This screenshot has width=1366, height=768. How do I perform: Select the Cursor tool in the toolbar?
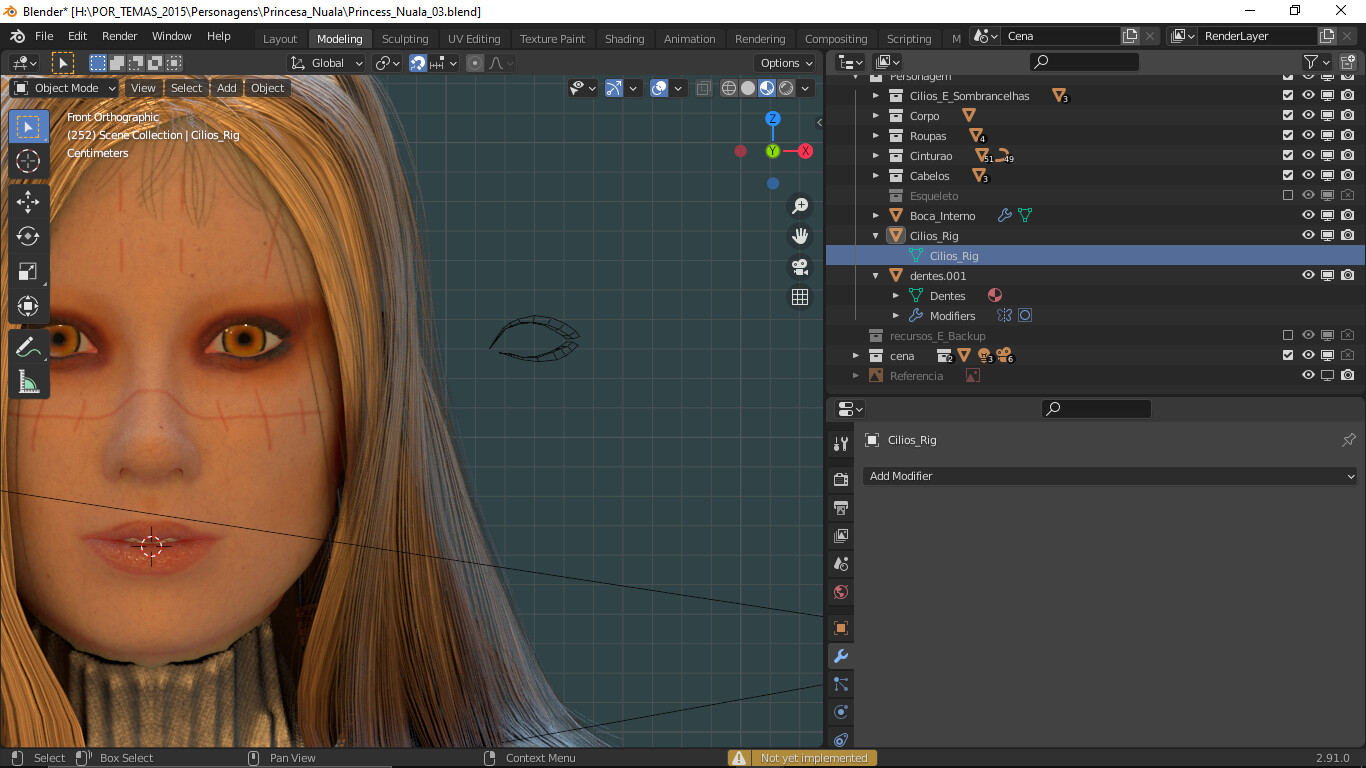click(x=28, y=161)
